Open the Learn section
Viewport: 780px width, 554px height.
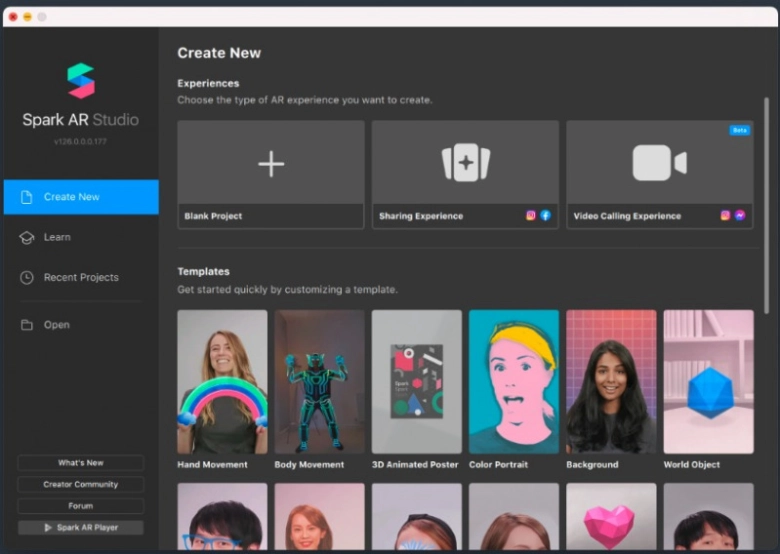[81, 238]
